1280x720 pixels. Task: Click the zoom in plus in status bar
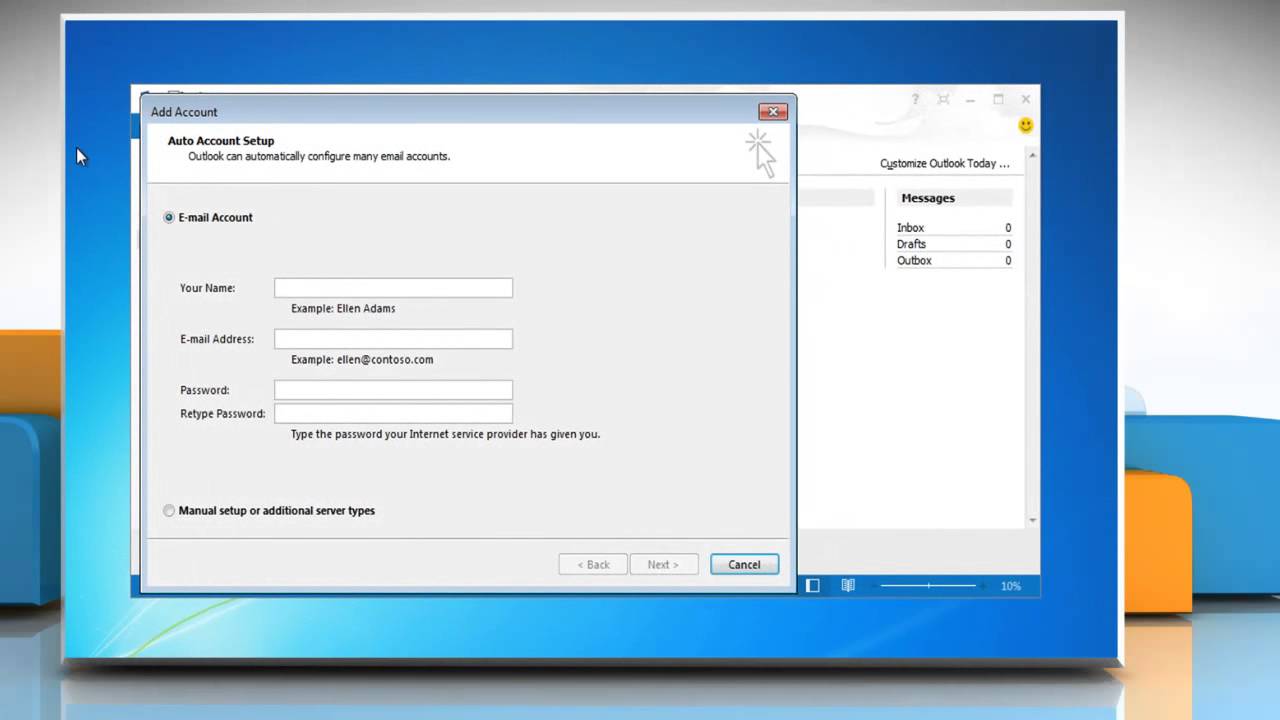click(x=982, y=585)
